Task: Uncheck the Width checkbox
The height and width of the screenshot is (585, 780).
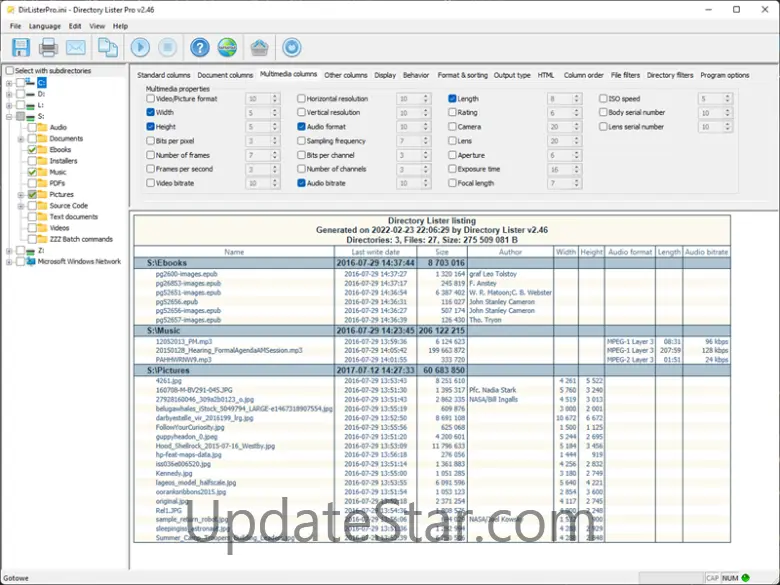Action: point(150,112)
